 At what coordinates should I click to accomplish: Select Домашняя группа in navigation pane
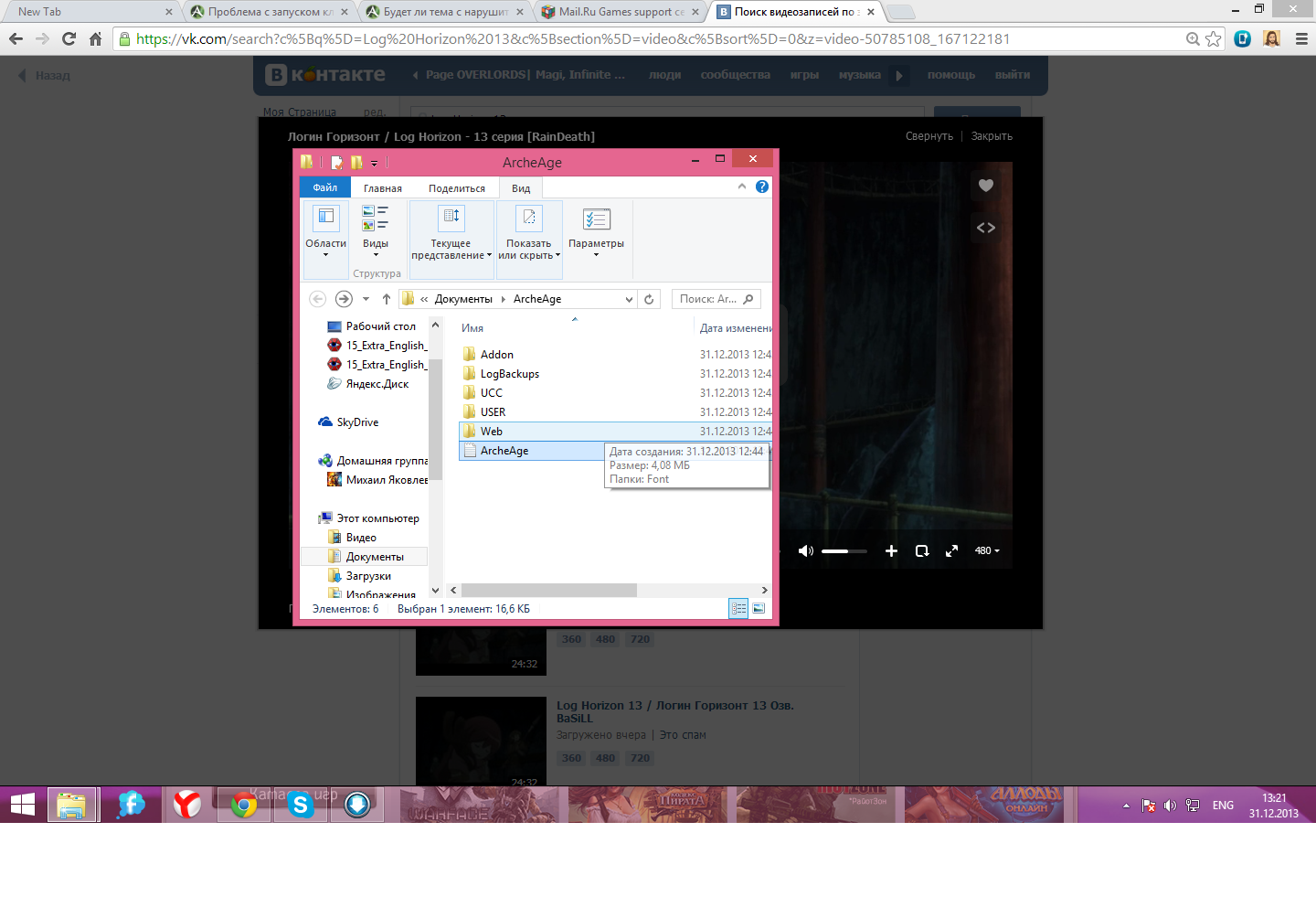click(373, 461)
